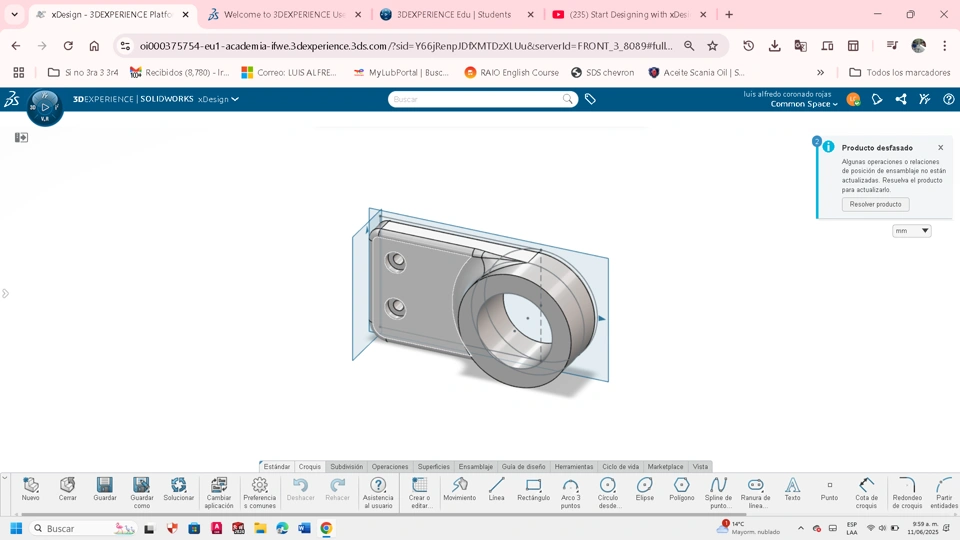Switch to the Ensamblaje tab

point(476,467)
